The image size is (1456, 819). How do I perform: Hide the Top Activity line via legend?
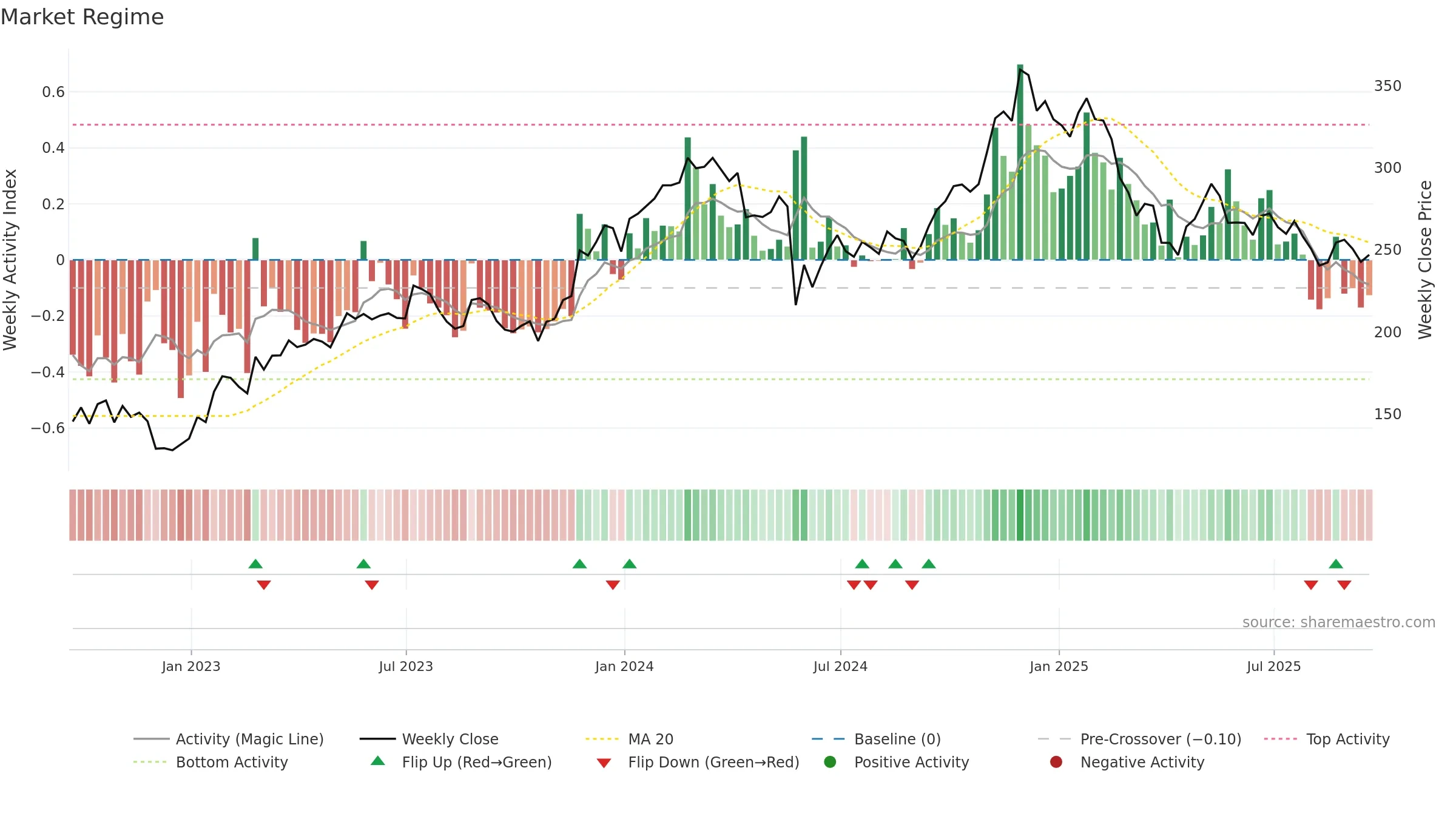point(1327,739)
